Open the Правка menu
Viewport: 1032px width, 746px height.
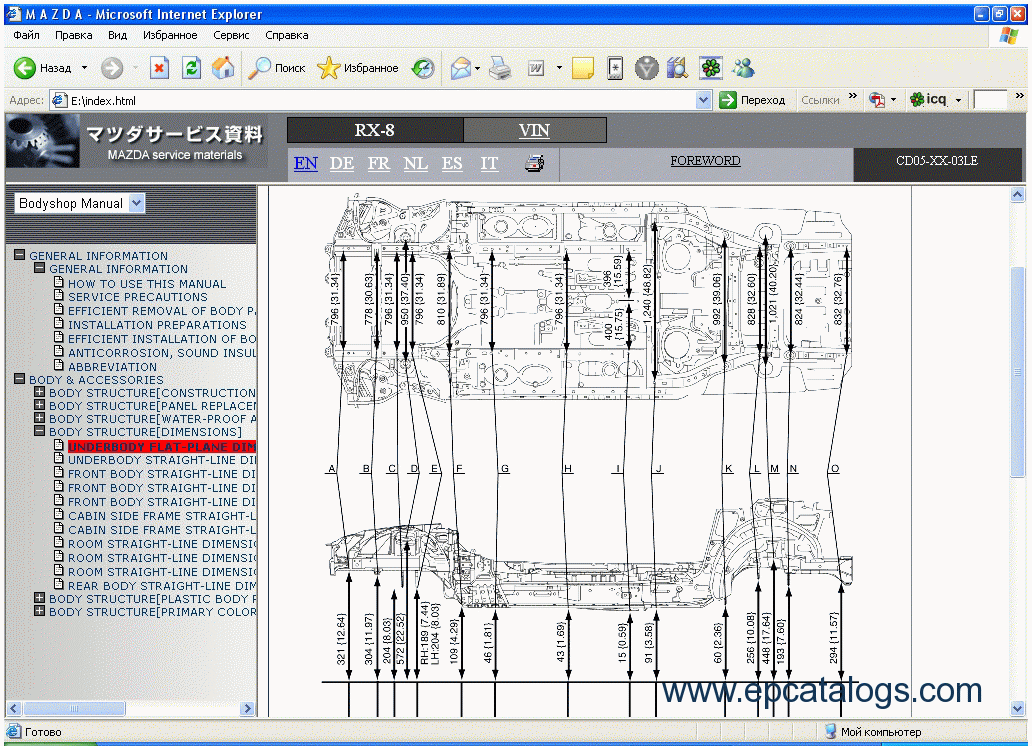[x=74, y=35]
